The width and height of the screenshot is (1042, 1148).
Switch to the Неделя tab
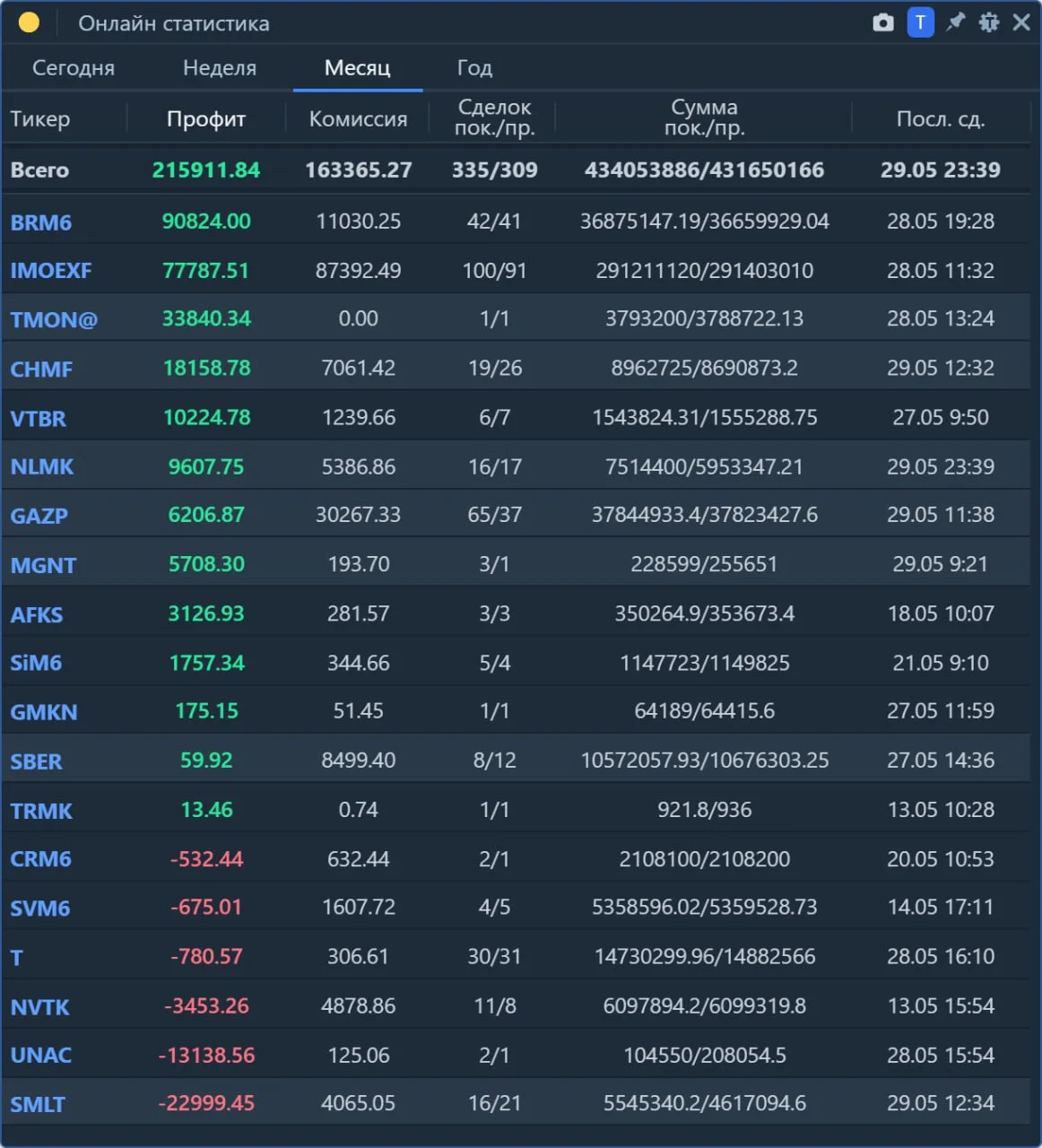pyautogui.click(x=220, y=68)
